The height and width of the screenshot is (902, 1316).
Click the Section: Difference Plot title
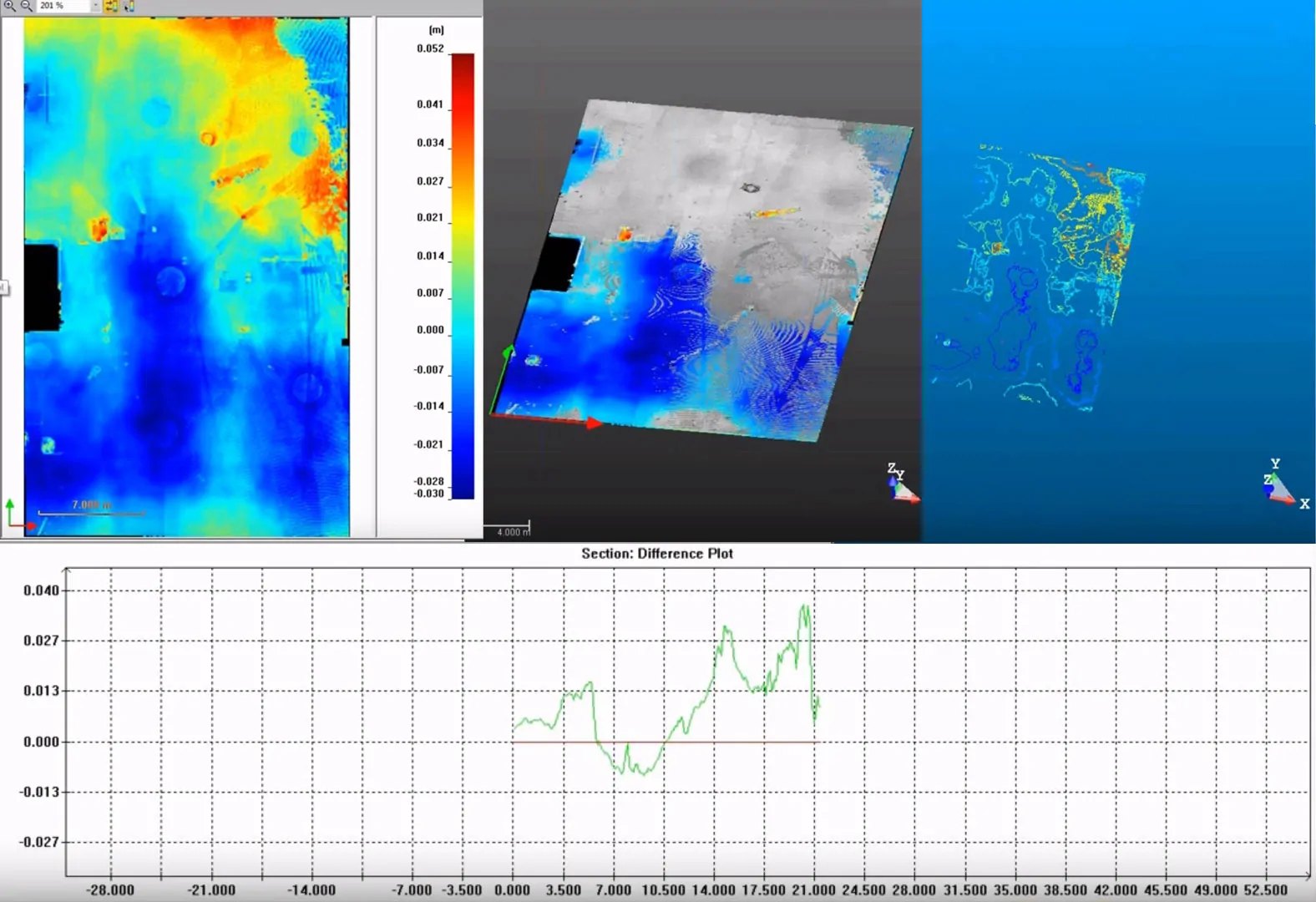657,554
